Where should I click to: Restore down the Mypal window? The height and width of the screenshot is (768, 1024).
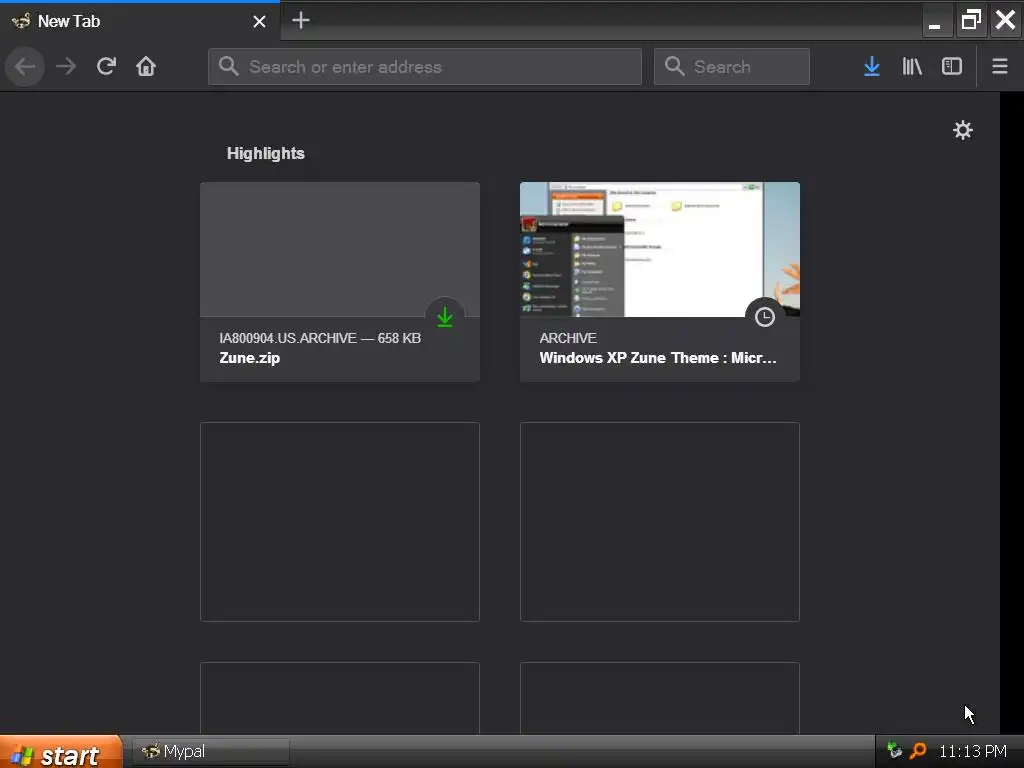pyautogui.click(x=970, y=20)
